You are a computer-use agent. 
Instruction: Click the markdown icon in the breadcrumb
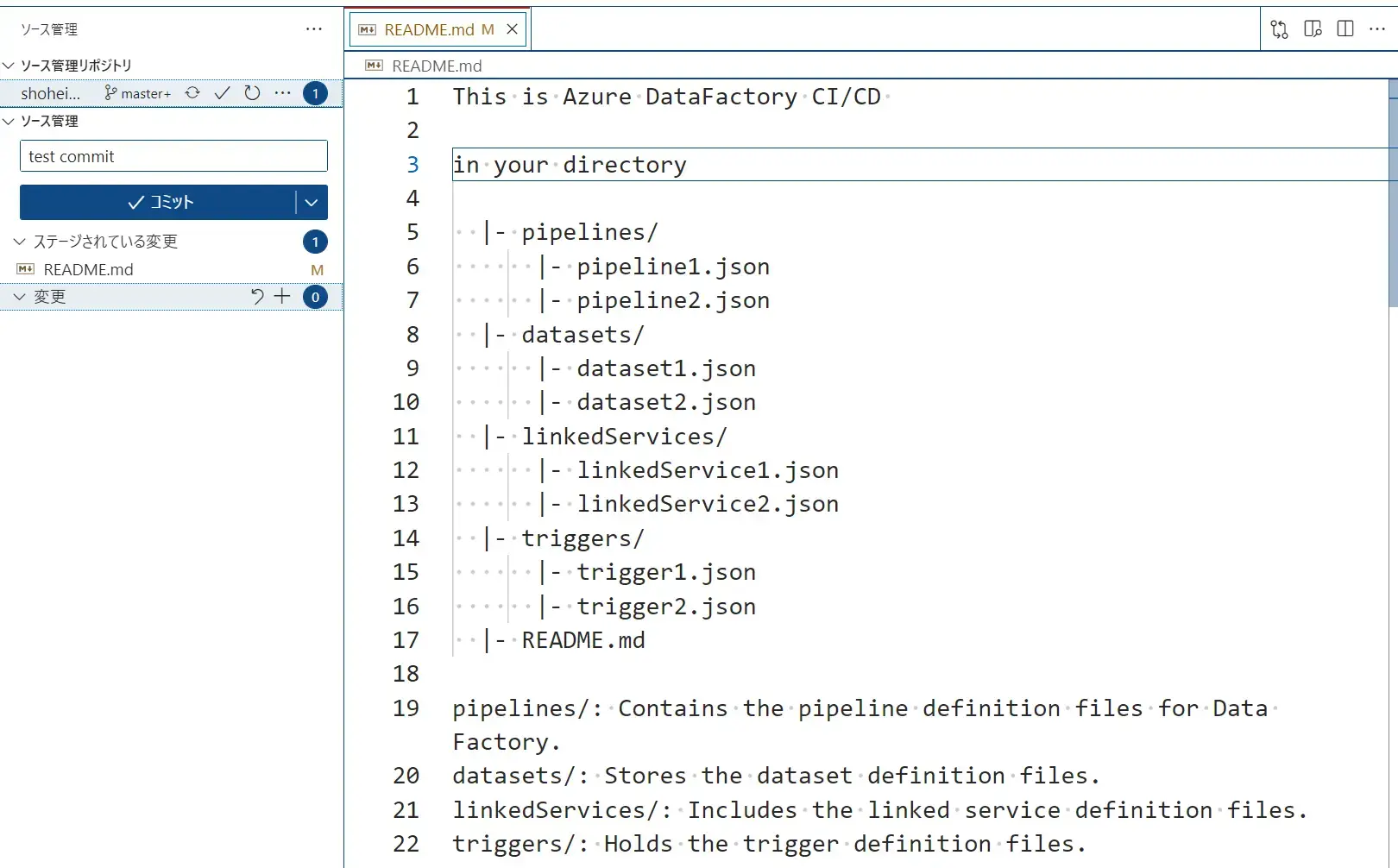375,66
